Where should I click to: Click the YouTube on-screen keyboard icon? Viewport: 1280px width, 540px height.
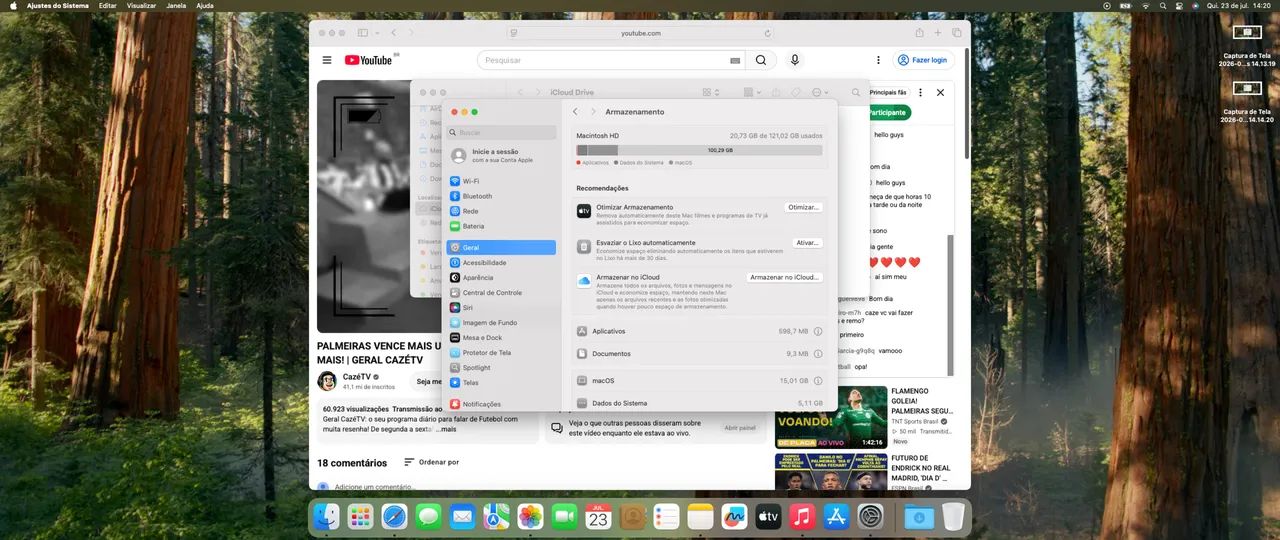(x=735, y=60)
